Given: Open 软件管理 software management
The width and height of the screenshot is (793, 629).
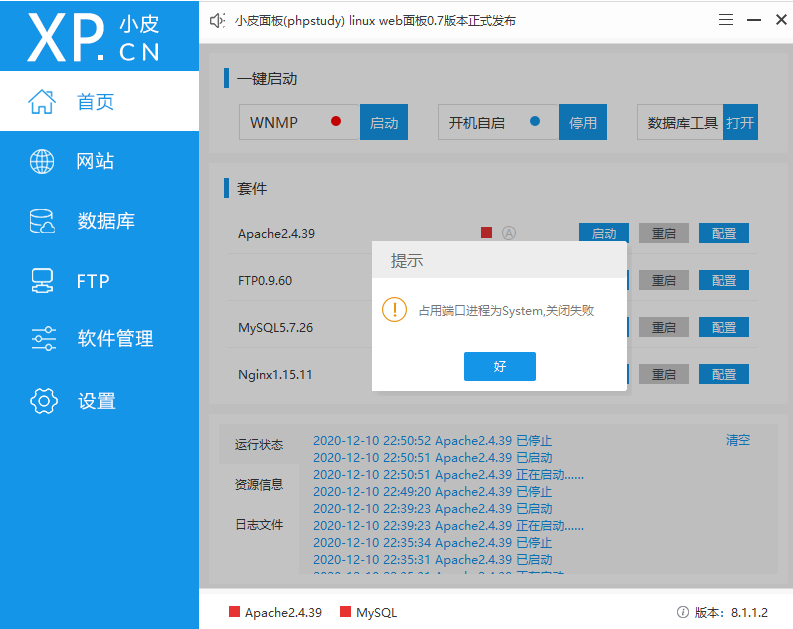Looking at the screenshot, I should point(99,338).
